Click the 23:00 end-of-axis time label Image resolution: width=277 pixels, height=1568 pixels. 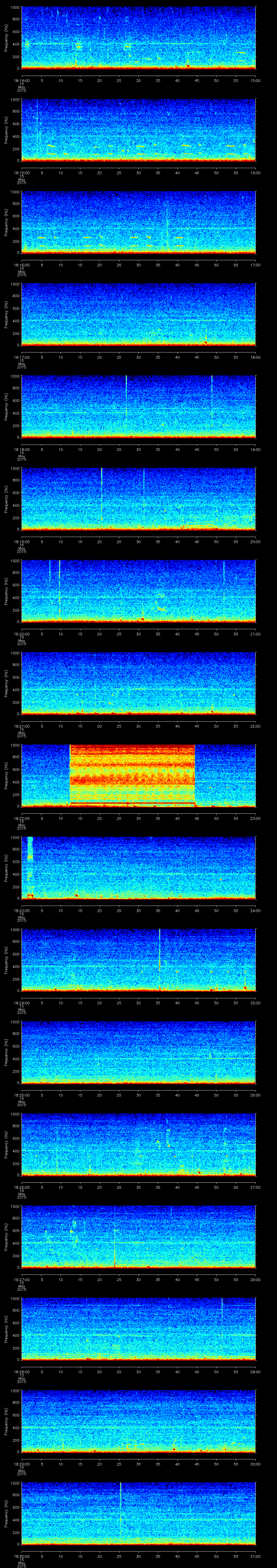click(256, 818)
